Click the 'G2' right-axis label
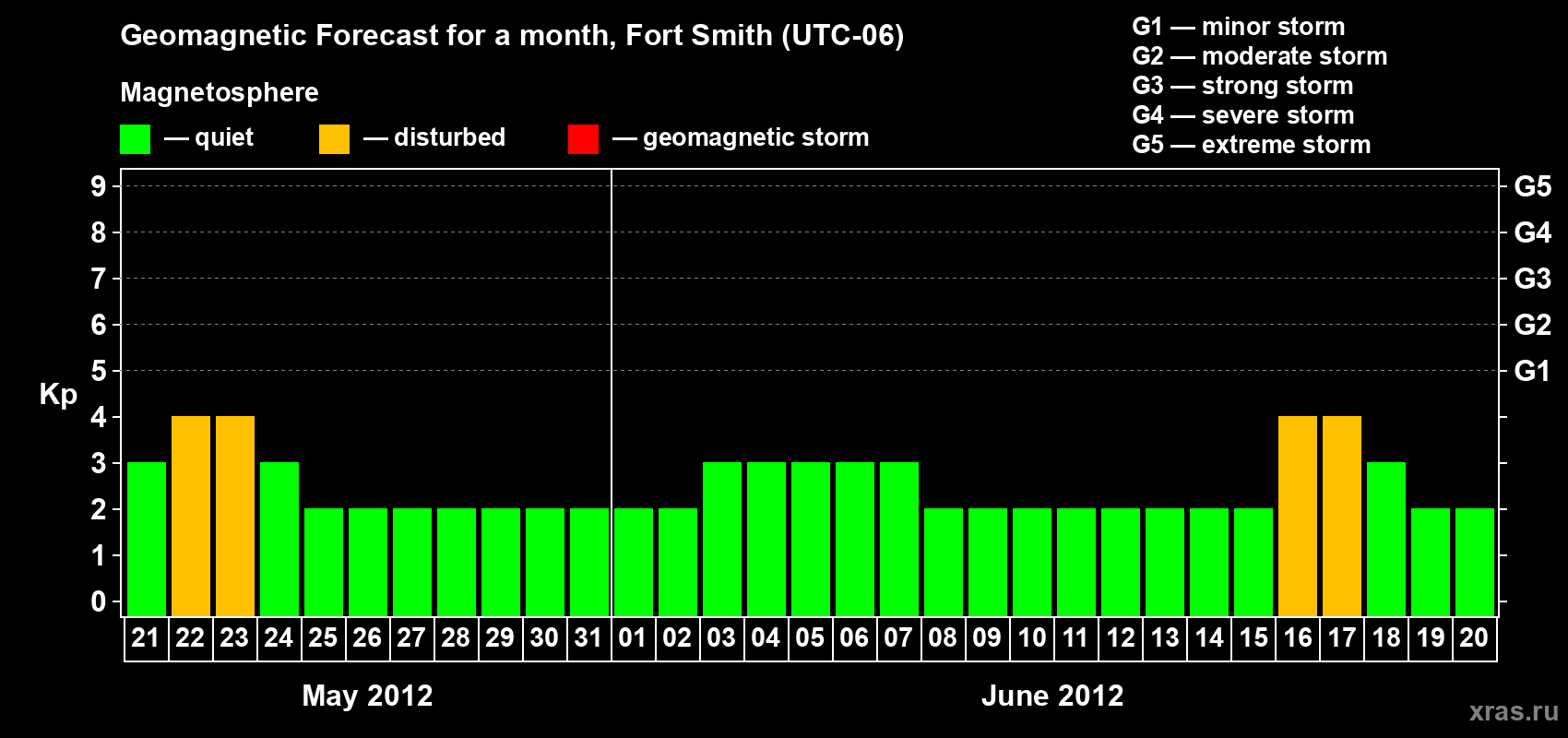This screenshot has width=1568, height=738. coord(1533,325)
